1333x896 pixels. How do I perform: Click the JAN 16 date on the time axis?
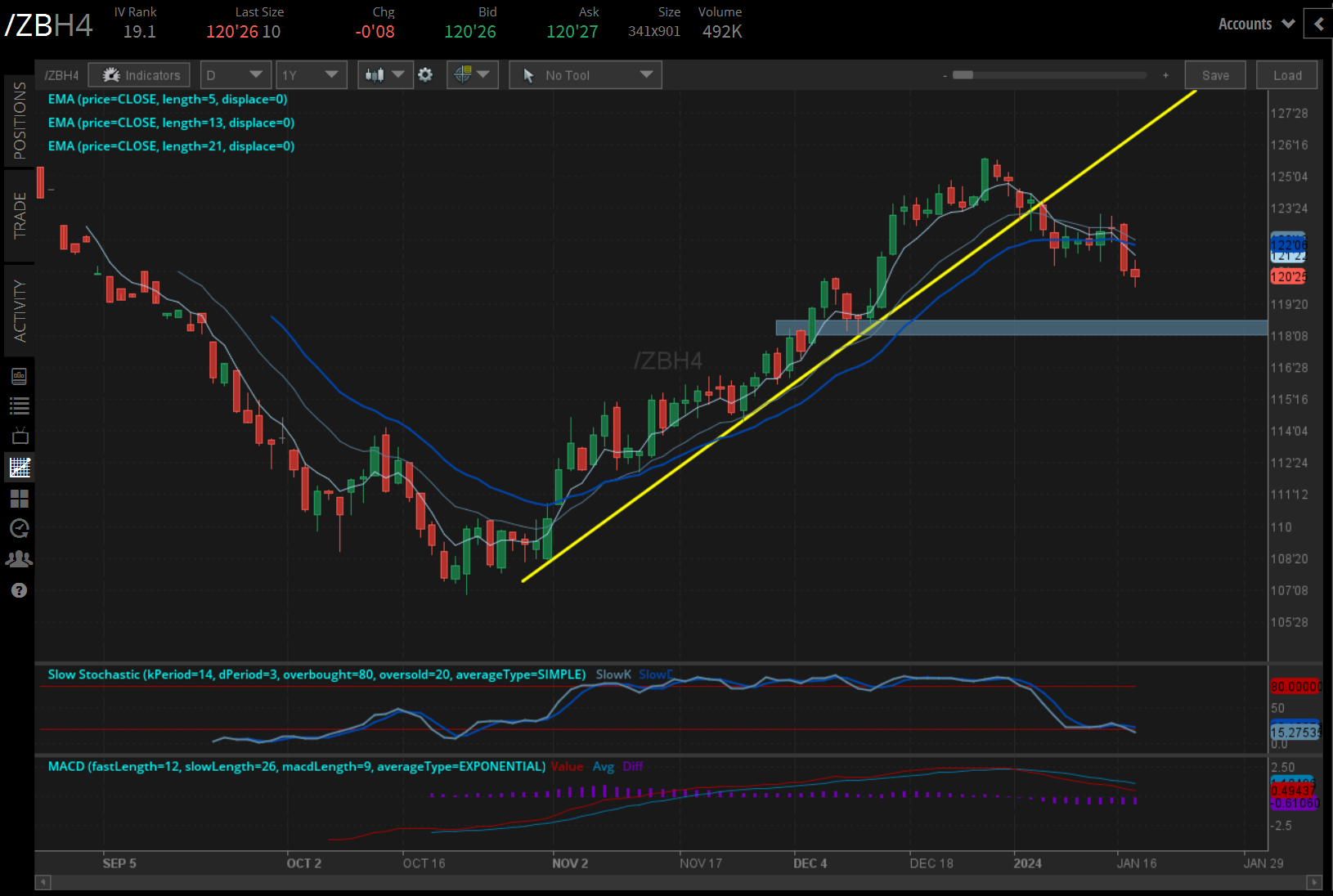1137,863
